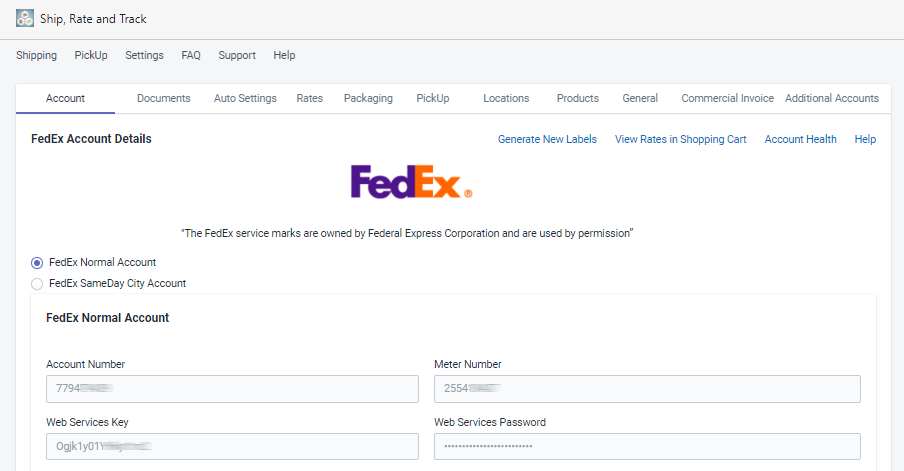Switch to the Account tab
This screenshot has height=471, width=904.
pyautogui.click(x=65, y=99)
